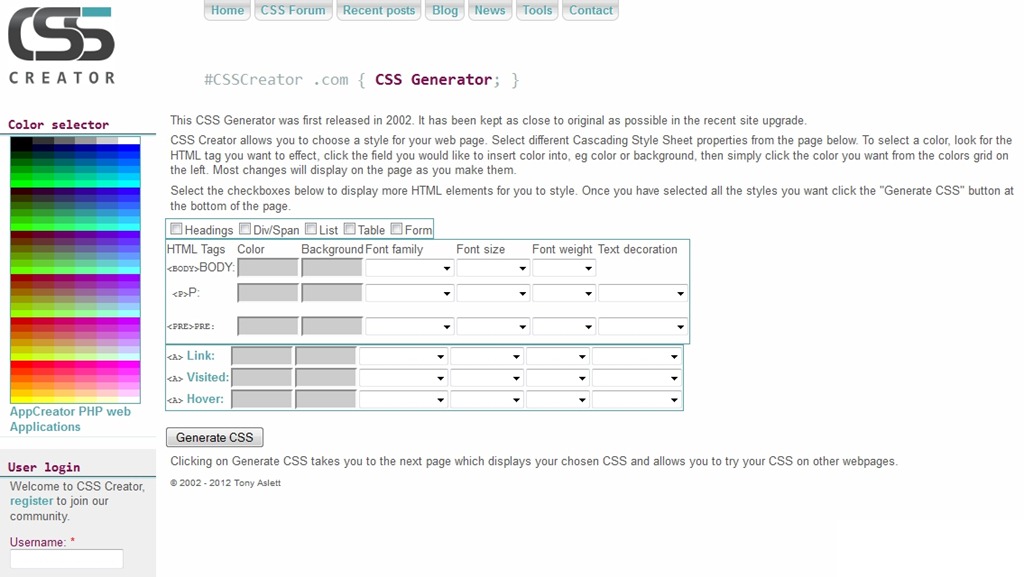Follow the register link
The height and width of the screenshot is (577, 1024).
tap(31, 501)
